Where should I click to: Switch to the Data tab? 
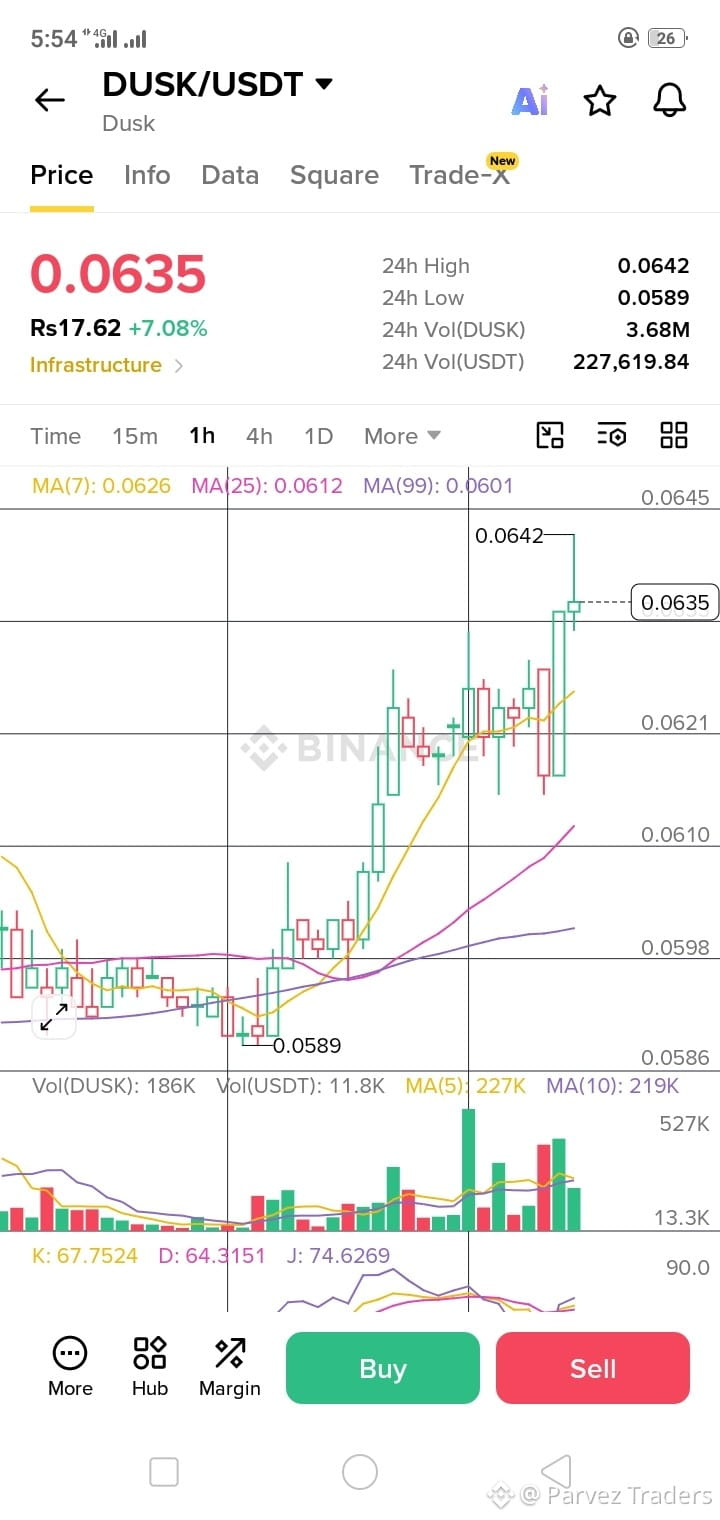230,175
